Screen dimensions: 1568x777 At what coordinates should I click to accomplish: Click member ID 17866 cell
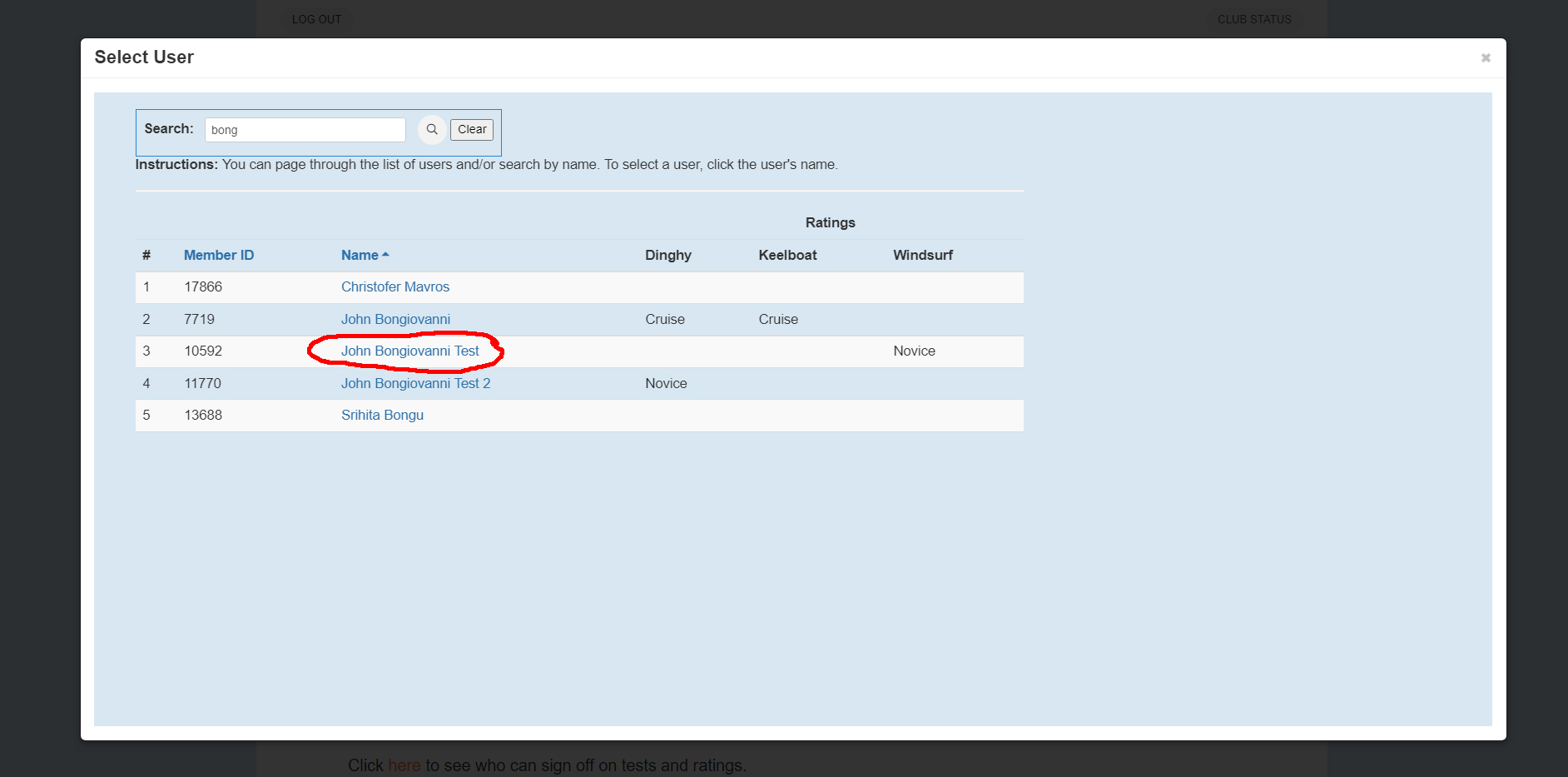pyautogui.click(x=203, y=286)
